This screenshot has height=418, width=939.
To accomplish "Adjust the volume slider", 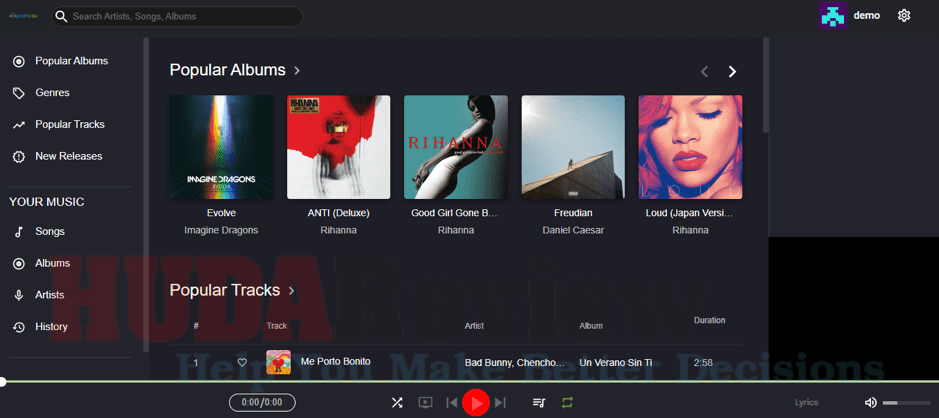I will tap(907, 403).
